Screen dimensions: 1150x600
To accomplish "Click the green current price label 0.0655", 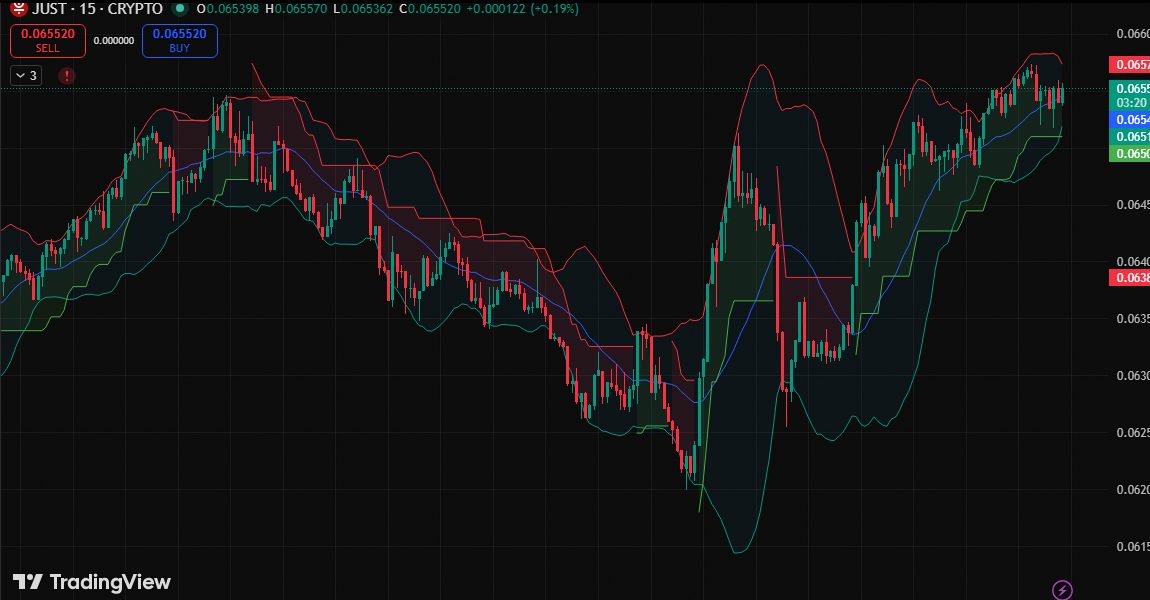I will [1129, 89].
